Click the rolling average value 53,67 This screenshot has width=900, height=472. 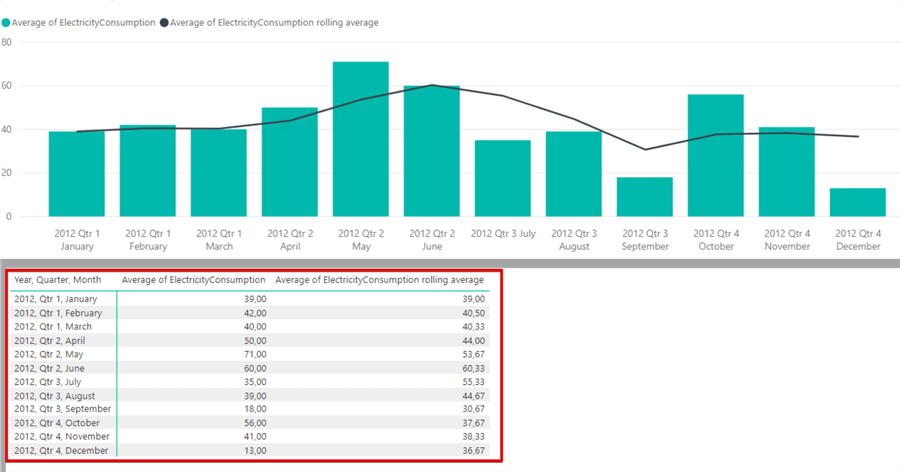pyautogui.click(x=474, y=354)
